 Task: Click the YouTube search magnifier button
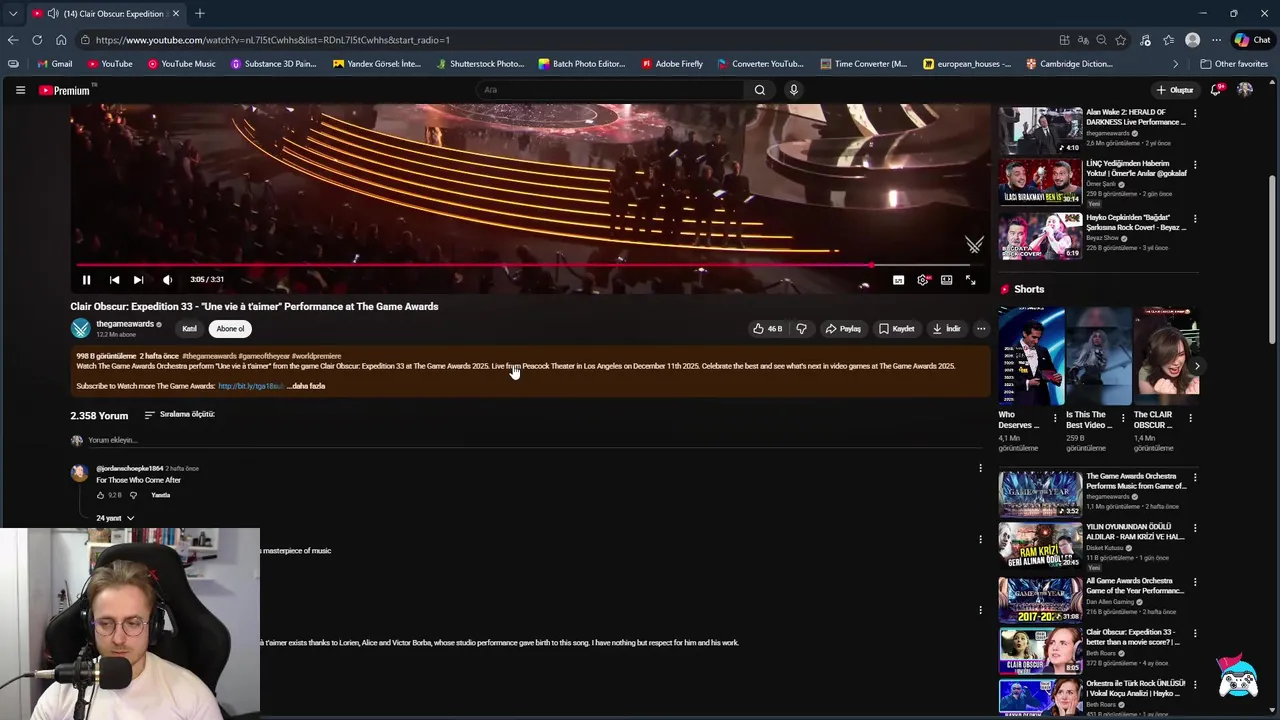[760, 90]
